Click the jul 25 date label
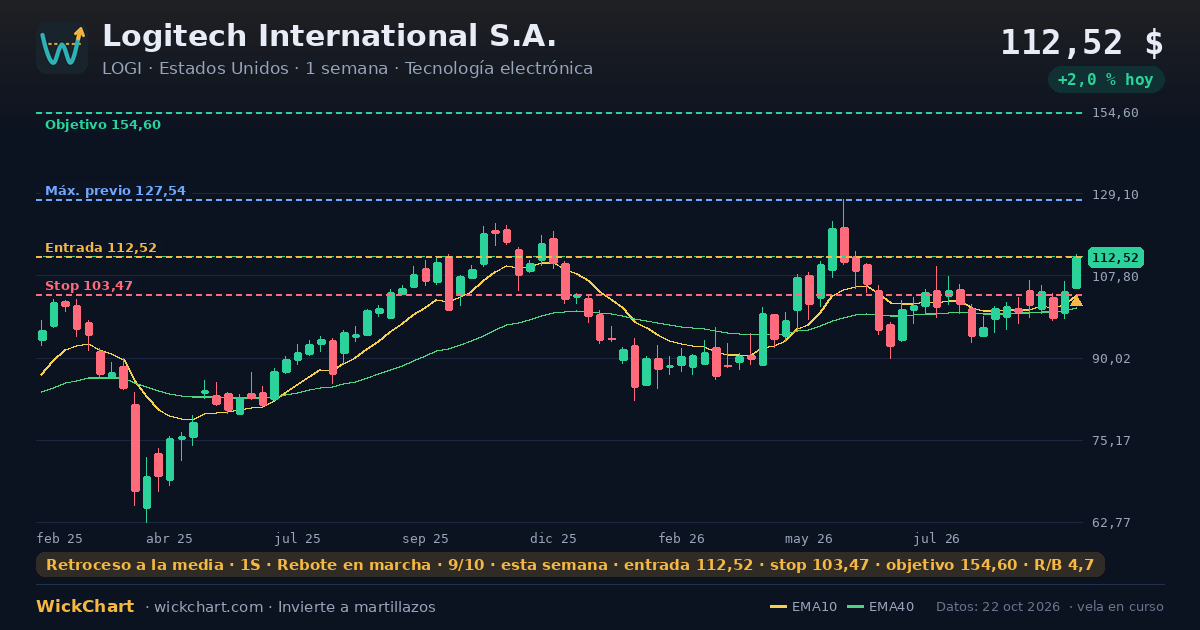Screen dimensions: 1200x630 [298, 538]
